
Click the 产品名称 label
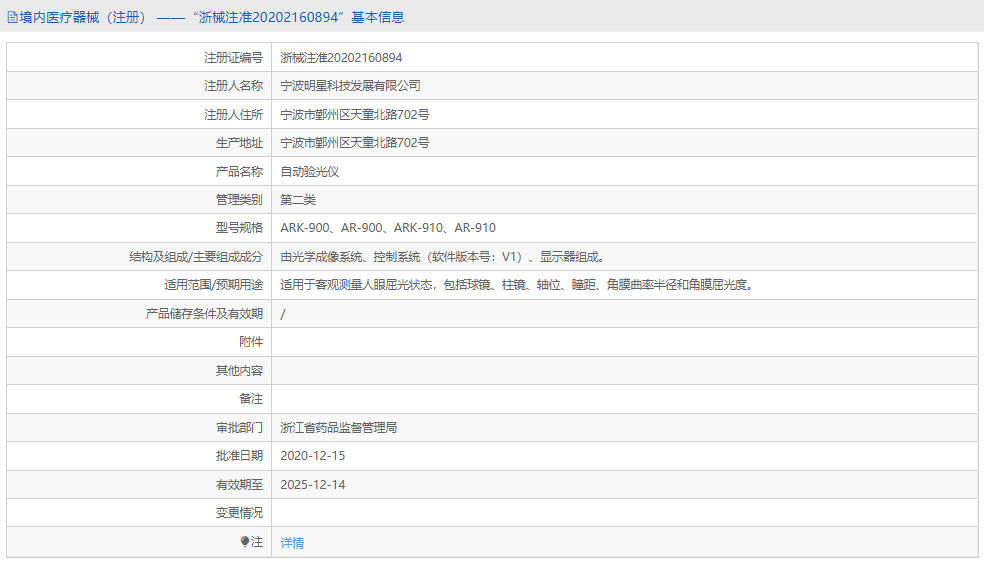239,172
